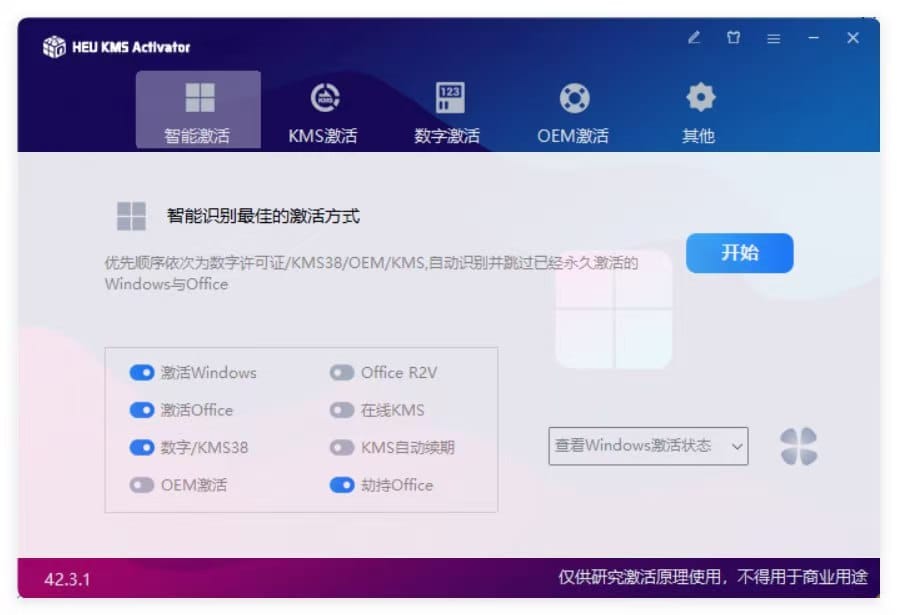Click the gear icon above 其他
This screenshot has height=615, width=897.
coord(701,97)
